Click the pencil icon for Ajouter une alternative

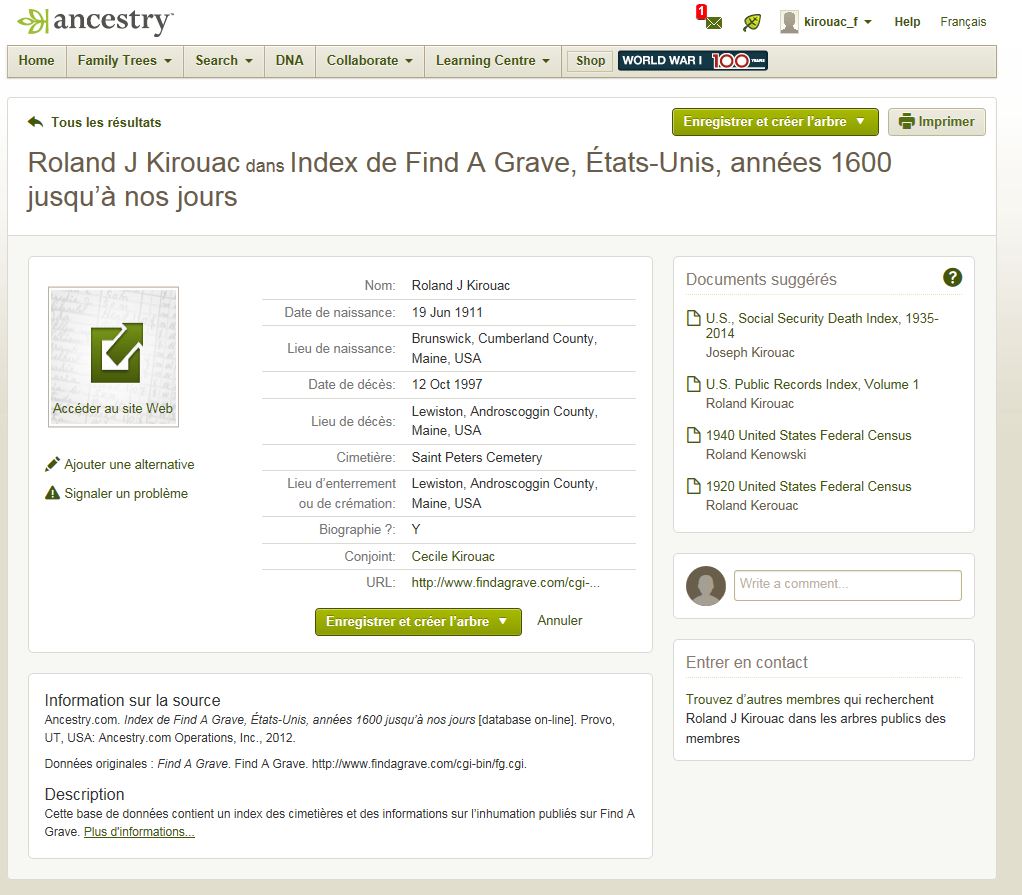pyautogui.click(x=52, y=464)
